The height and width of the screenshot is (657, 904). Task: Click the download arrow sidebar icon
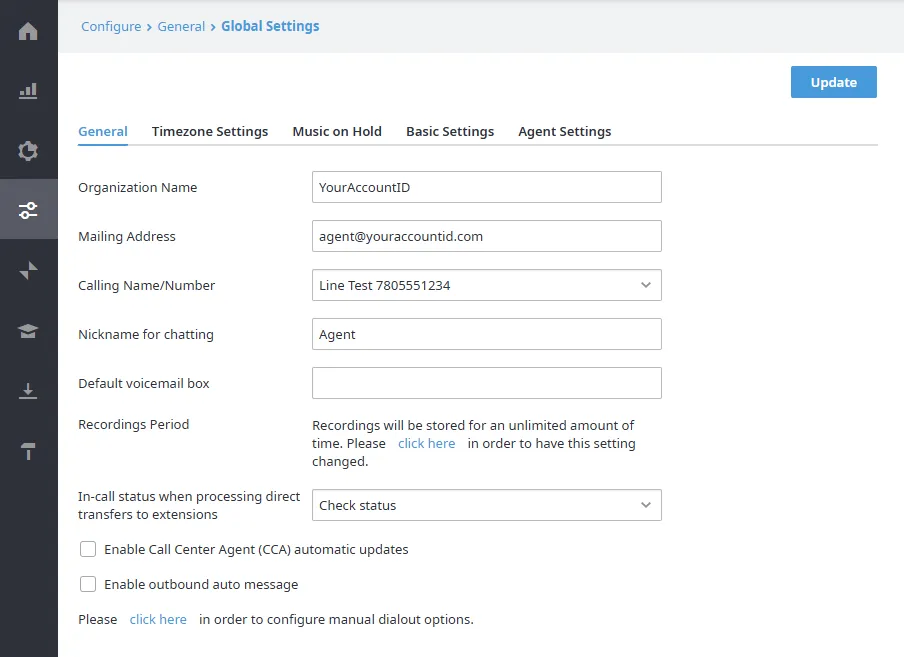28,391
